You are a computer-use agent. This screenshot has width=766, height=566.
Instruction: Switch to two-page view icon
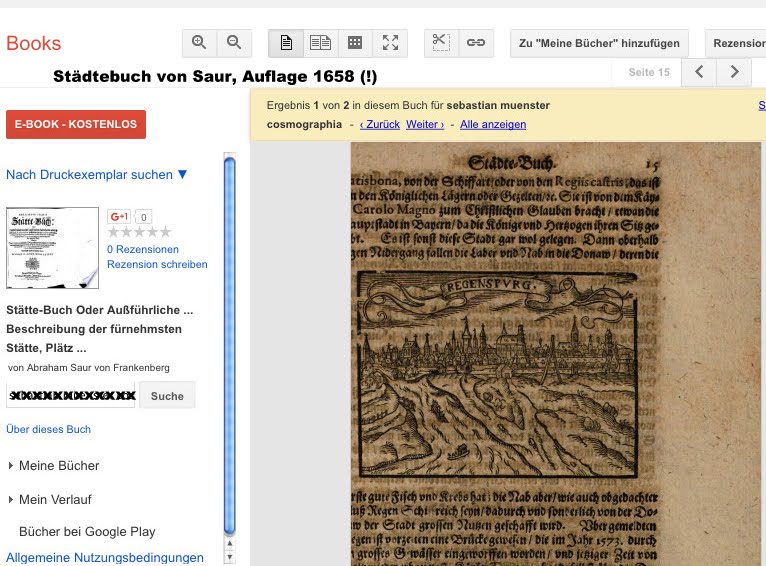point(320,43)
